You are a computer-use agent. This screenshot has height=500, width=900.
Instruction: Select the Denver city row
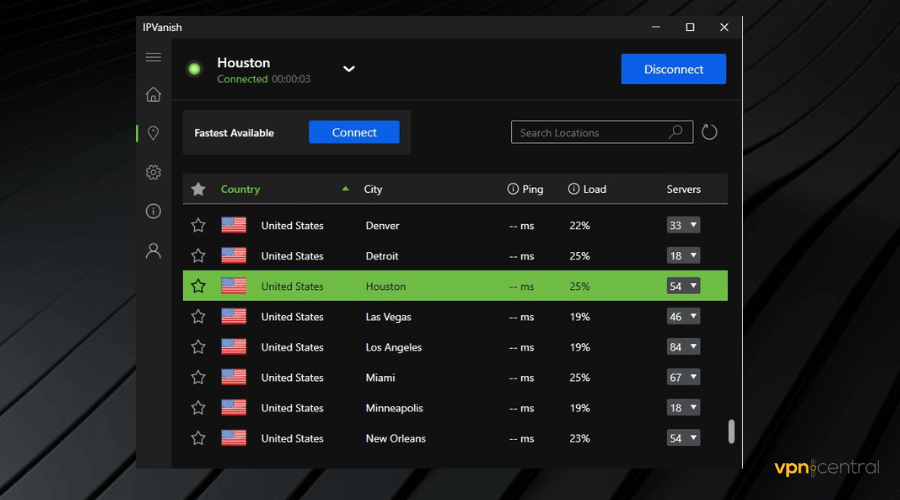pyautogui.click(x=455, y=225)
